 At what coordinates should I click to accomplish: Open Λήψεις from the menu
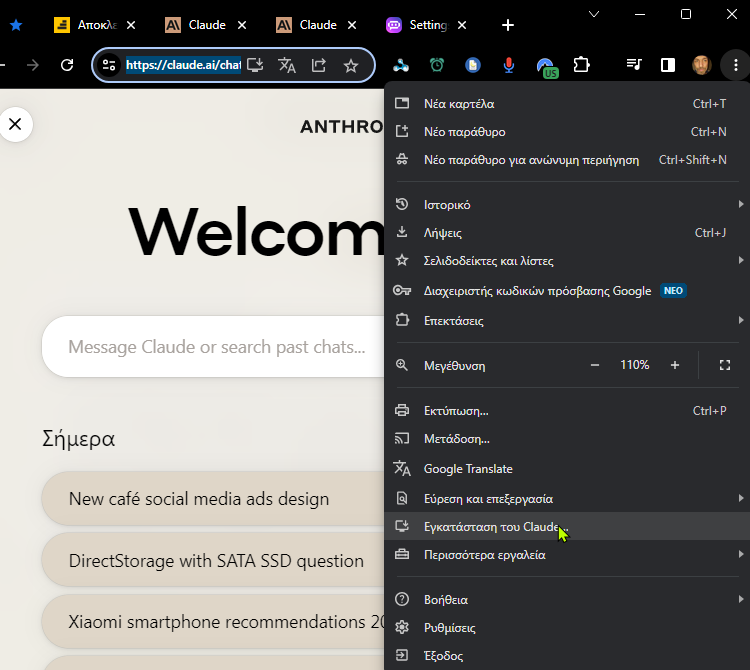(566, 233)
